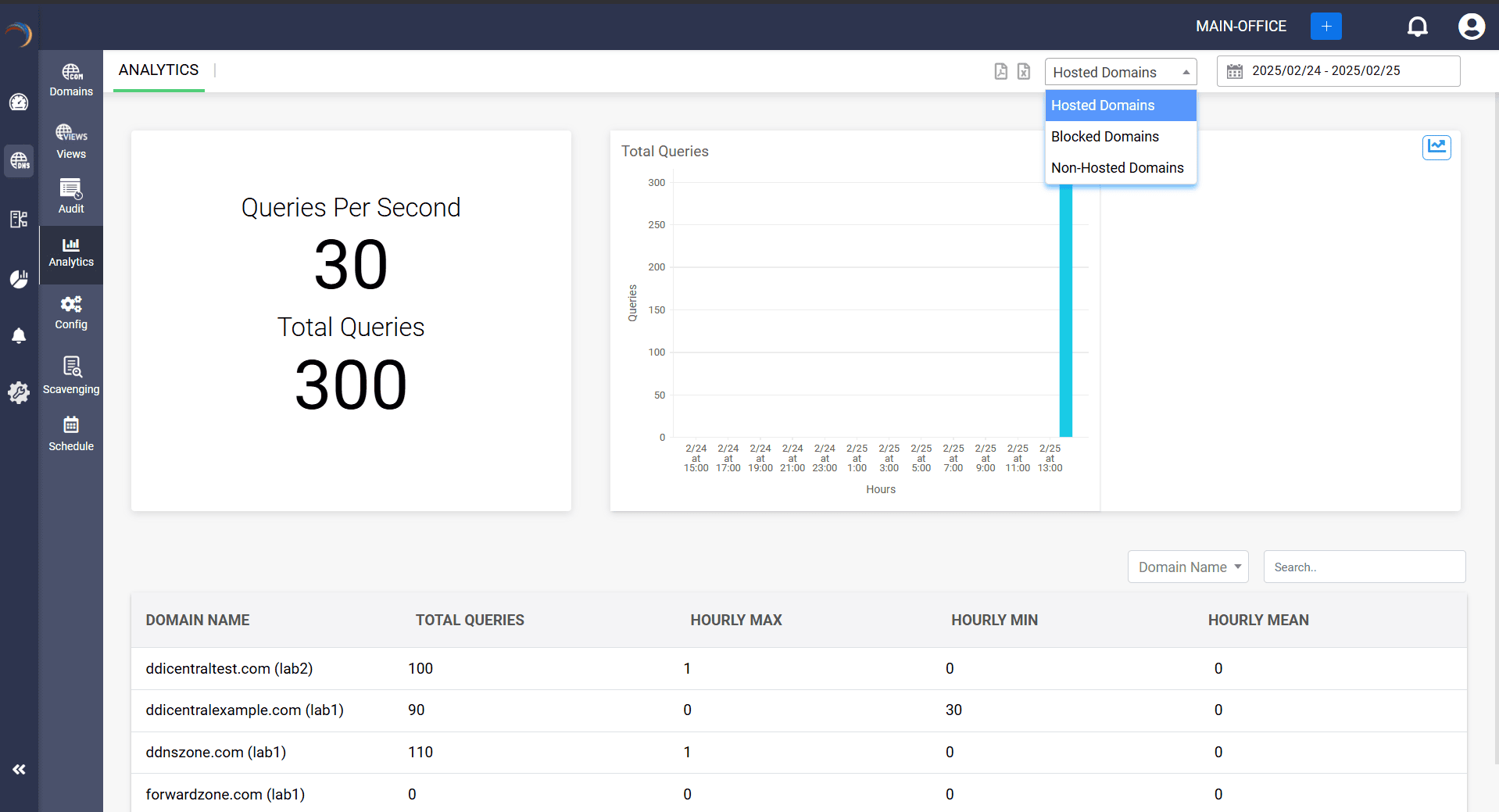Open the notifications bell
This screenshot has height=812, width=1499.
[x=1417, y=26]
